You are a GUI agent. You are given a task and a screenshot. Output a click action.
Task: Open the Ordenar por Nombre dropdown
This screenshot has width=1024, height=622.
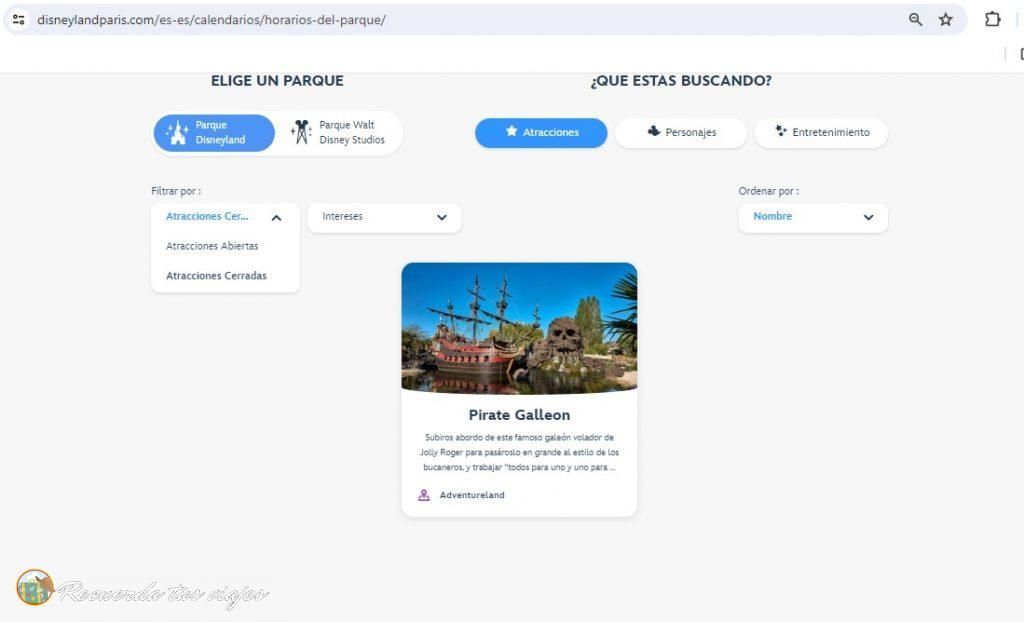(x=813, y=217)
